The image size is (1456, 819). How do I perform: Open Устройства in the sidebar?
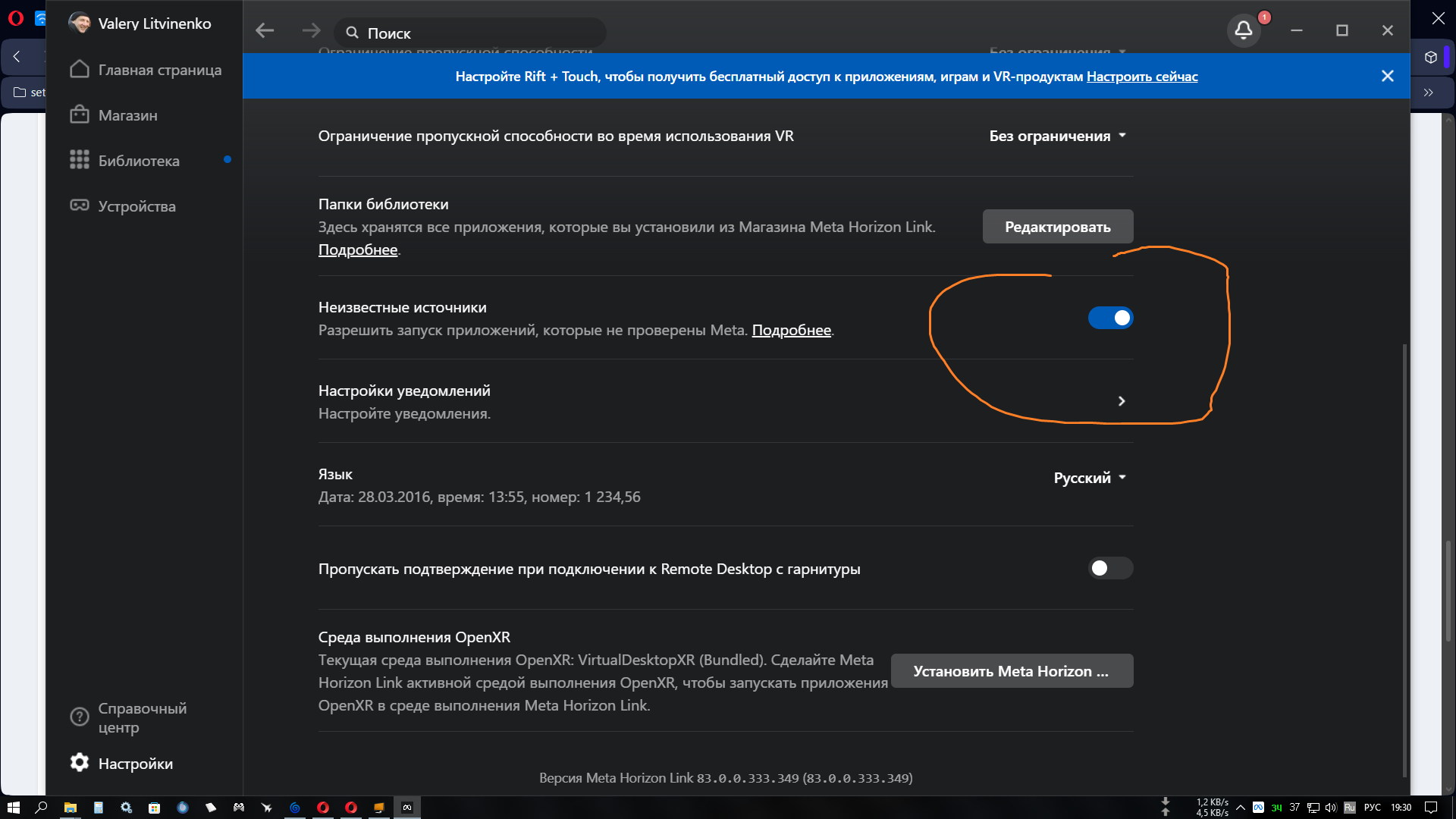[x=123, y=206]
